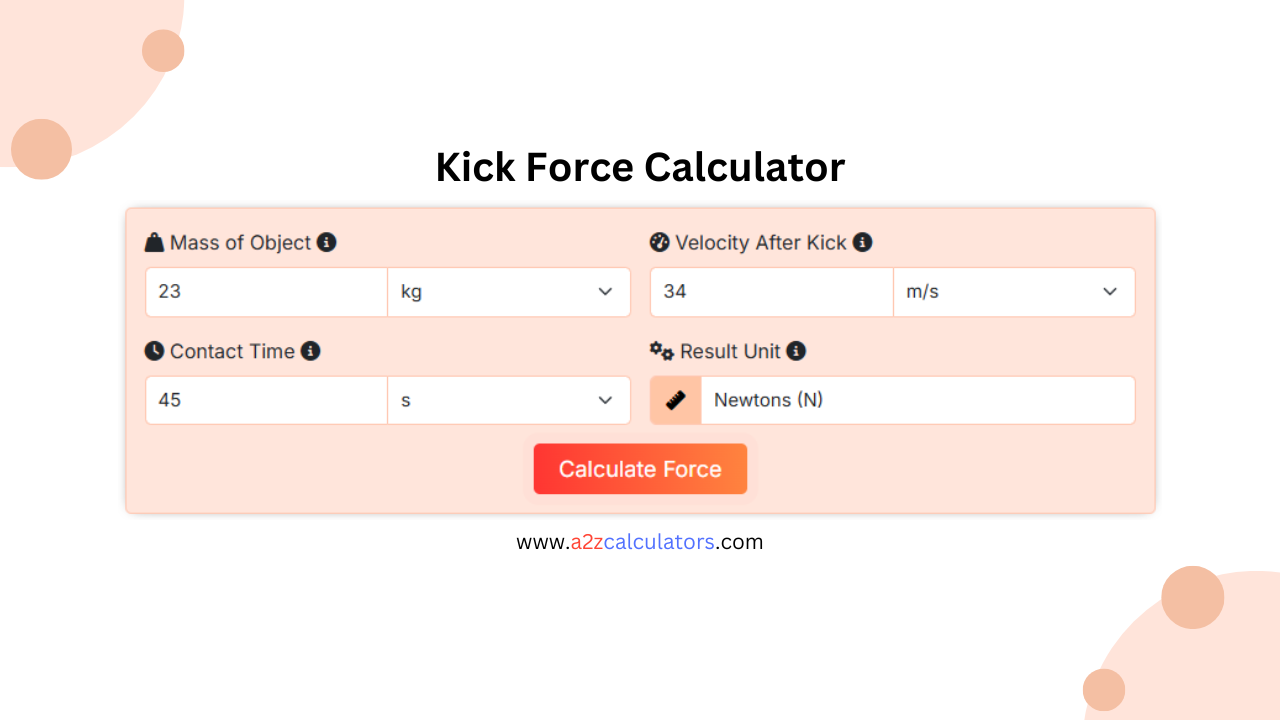This screenshot has height=720, width=1280.
Task: Click the Kick Force Calculator heading
Action: [x=640, y=167]
